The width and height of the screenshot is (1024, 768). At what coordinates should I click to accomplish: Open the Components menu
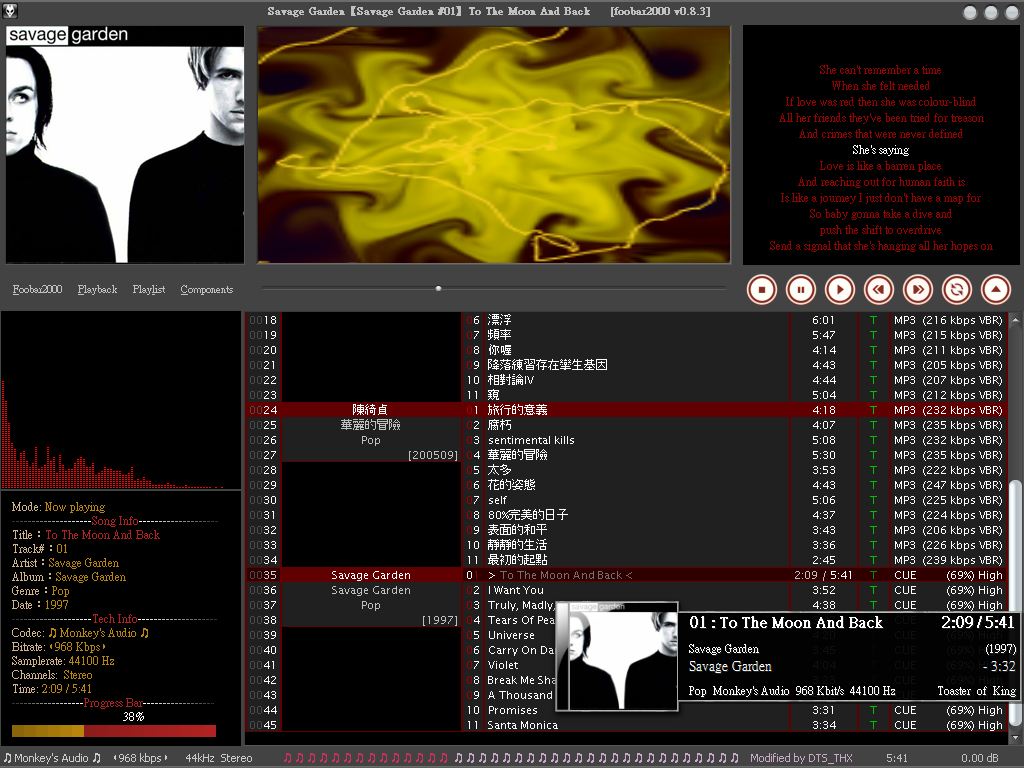point(206,289)
